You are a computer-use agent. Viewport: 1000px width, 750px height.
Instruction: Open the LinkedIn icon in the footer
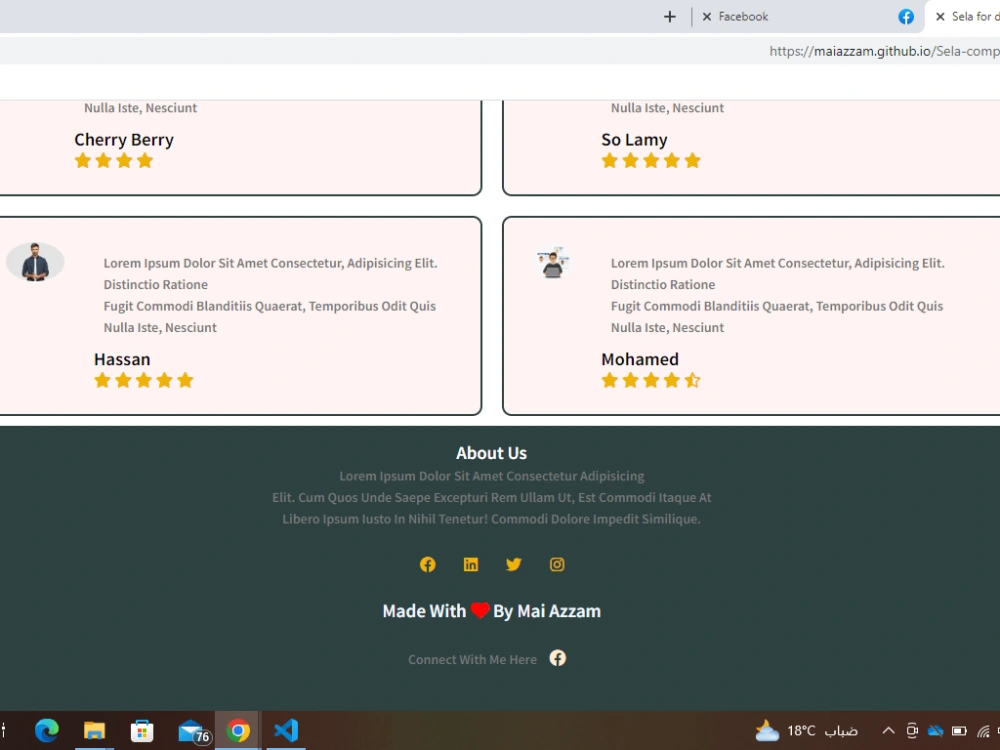pyautogui.click(x=471, y=564)
